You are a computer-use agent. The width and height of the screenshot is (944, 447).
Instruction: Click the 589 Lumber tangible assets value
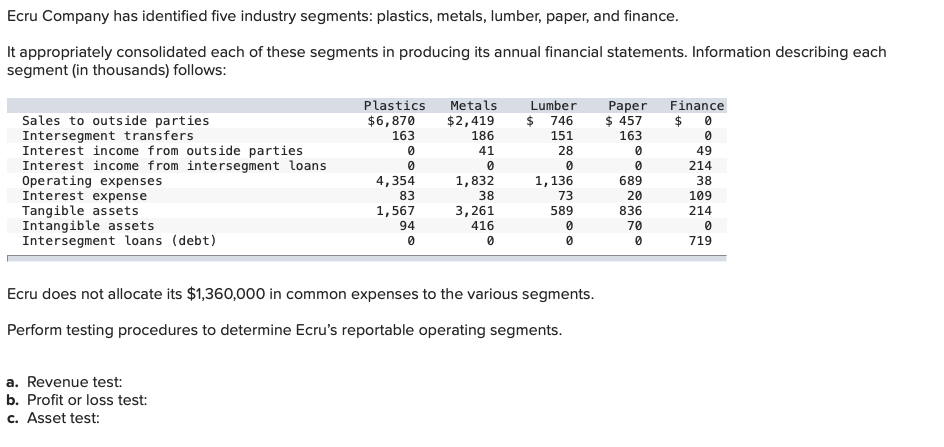562,211
